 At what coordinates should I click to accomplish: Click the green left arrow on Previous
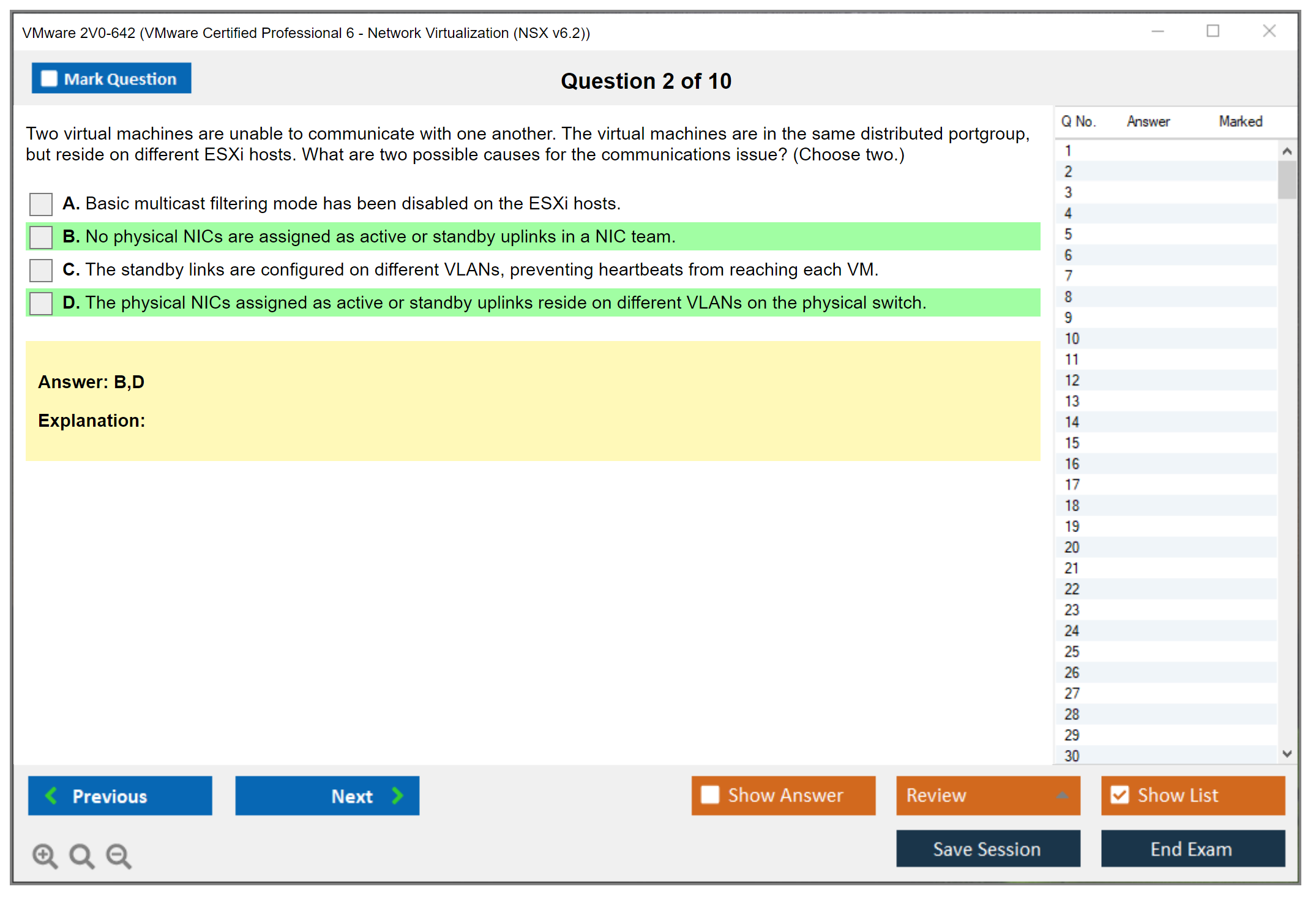(51, 795)
